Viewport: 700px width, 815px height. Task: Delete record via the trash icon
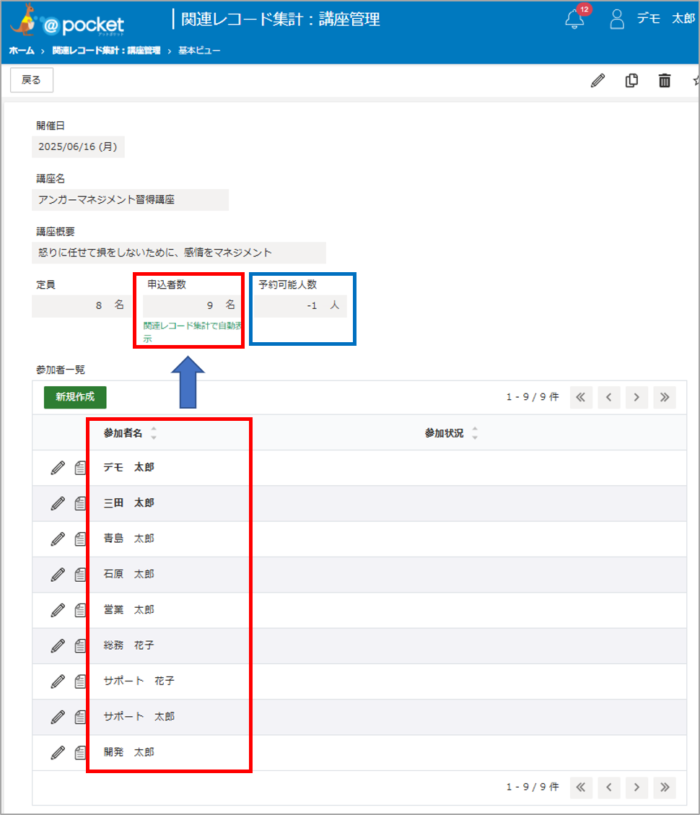[x=664, y=81]
